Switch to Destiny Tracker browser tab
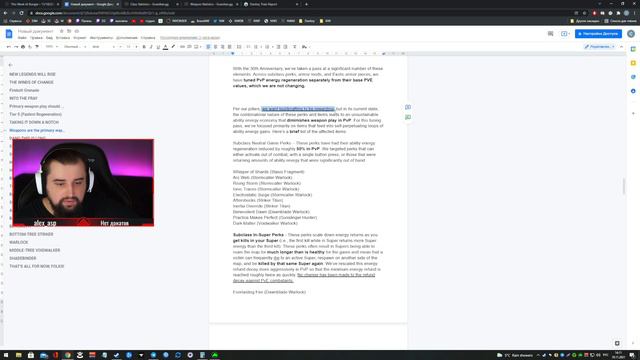This screenshot has height=360, width=640. point(271,4)
